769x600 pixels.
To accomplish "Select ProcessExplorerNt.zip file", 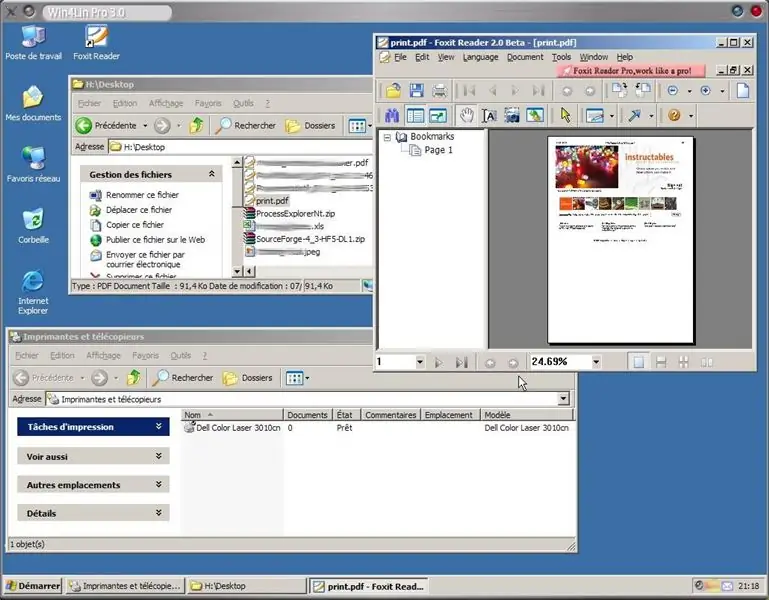I will click(x=295, y=213).
